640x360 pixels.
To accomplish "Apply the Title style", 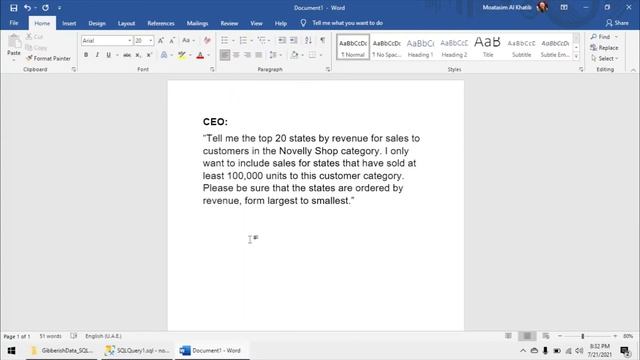I will pos(488,47).
